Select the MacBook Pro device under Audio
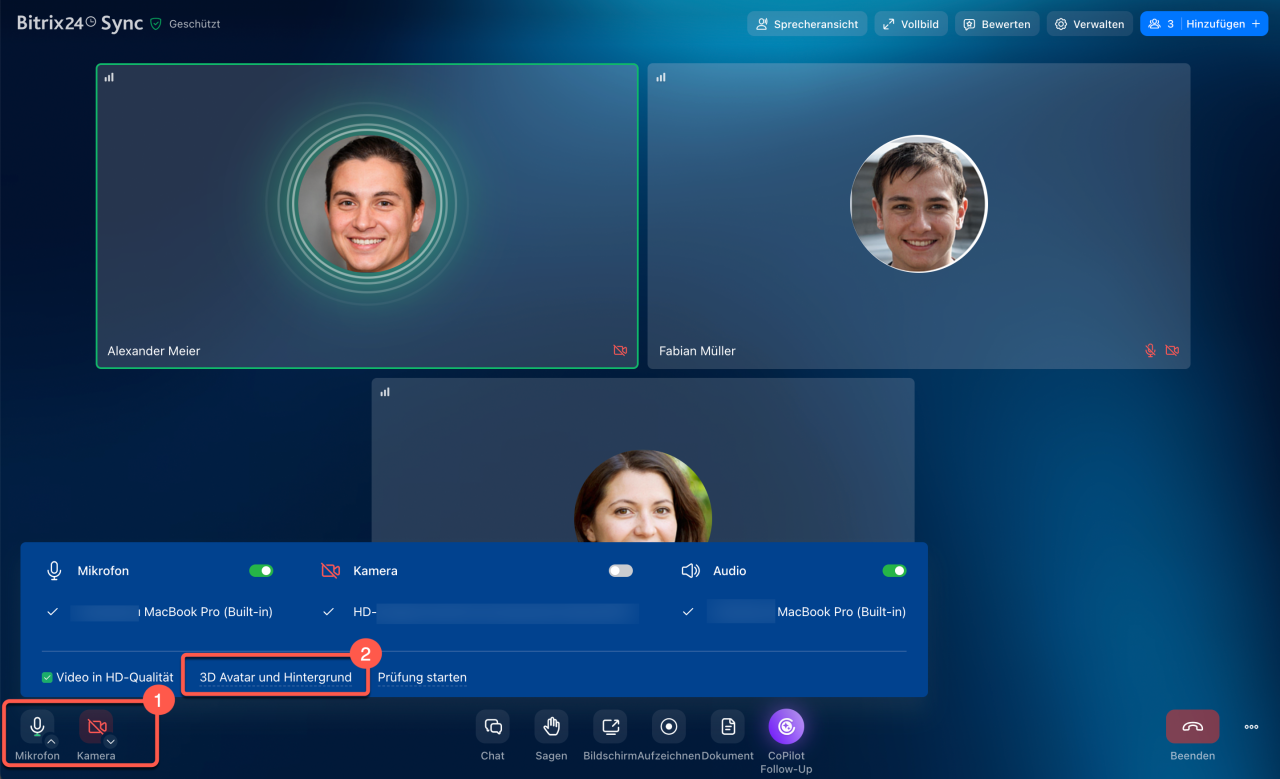1280x779 pixels. click(795, 612)
